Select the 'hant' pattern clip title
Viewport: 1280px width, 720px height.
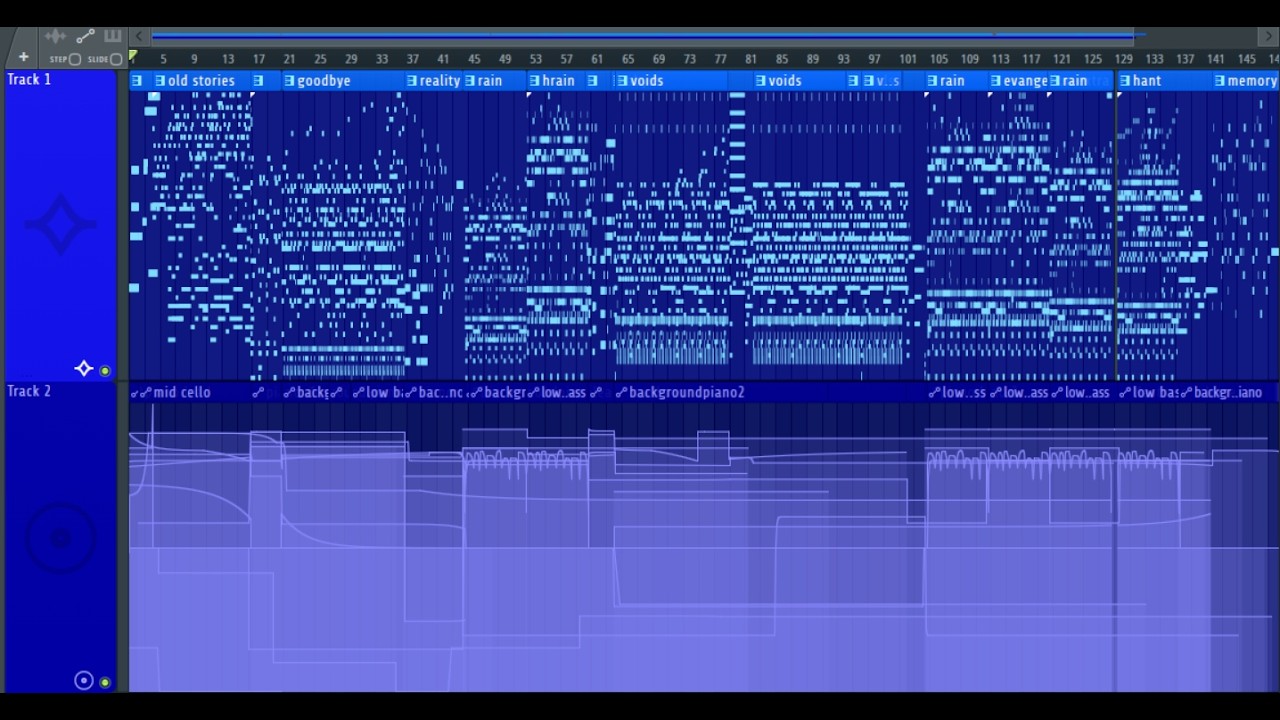click(1147, 81)
